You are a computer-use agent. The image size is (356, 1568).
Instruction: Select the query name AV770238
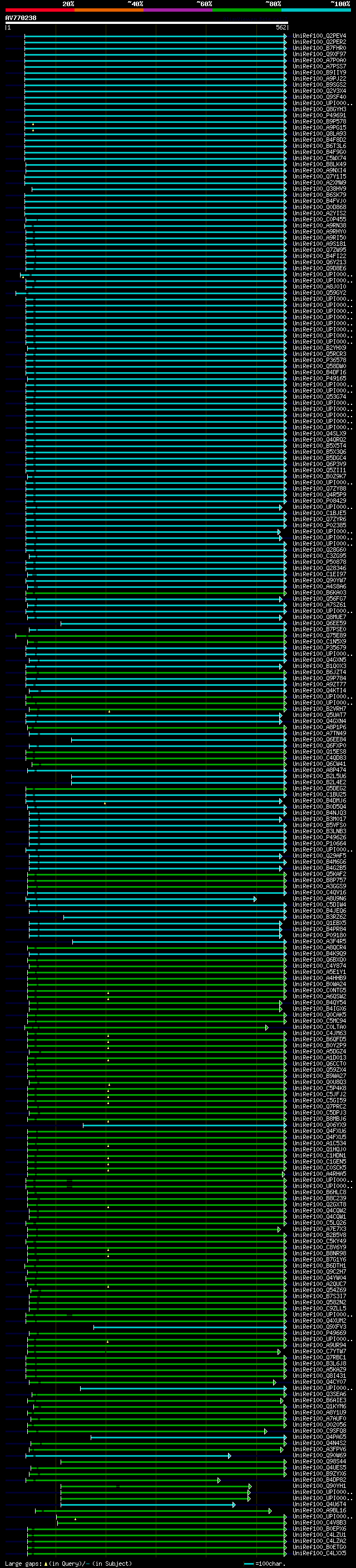click(x=21, y=18)
